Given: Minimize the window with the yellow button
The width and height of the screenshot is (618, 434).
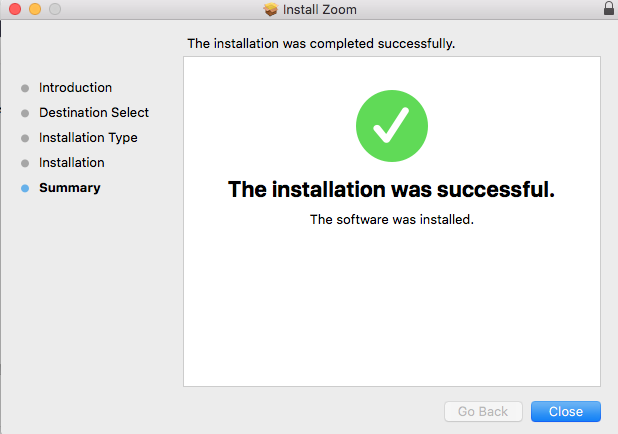Looking at the screenshot, I should tap(34, 10).
